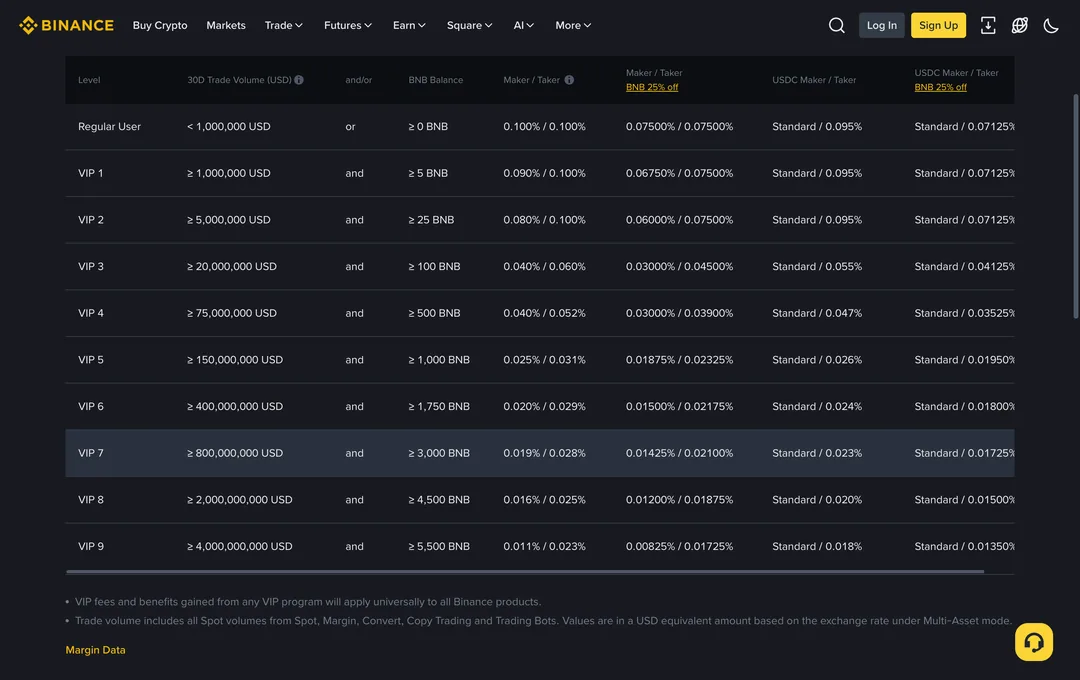
Task: Click the Sign Up button
Action: 938,25
